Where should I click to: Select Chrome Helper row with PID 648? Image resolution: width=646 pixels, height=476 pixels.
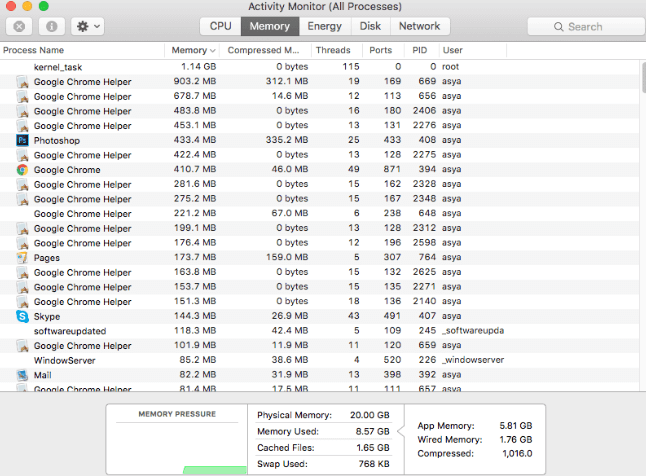[x=319, y=213]
